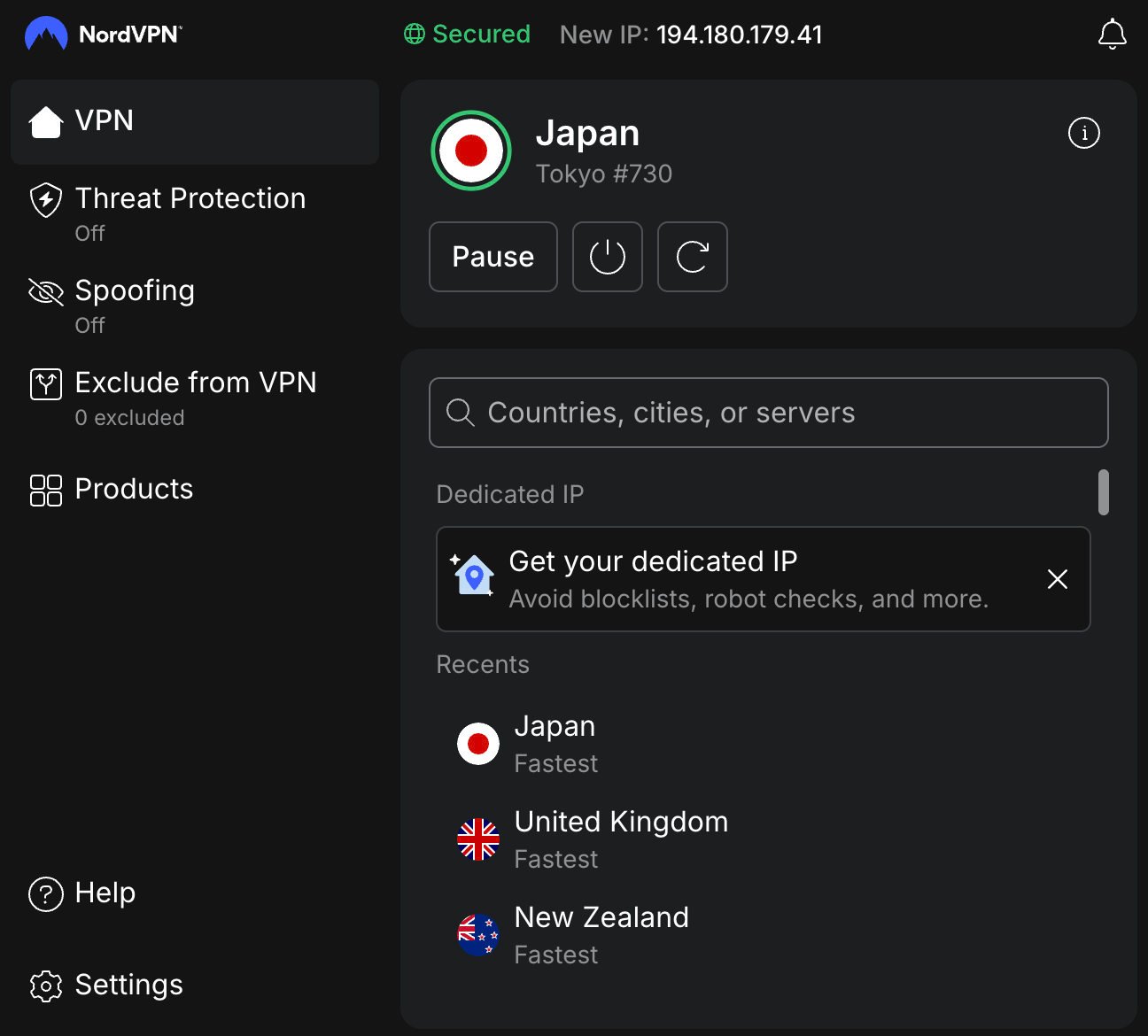This screenshot has height=1036, width=1148.
Task: Click the NordVPN logo
Action: [x=103, y=35]
